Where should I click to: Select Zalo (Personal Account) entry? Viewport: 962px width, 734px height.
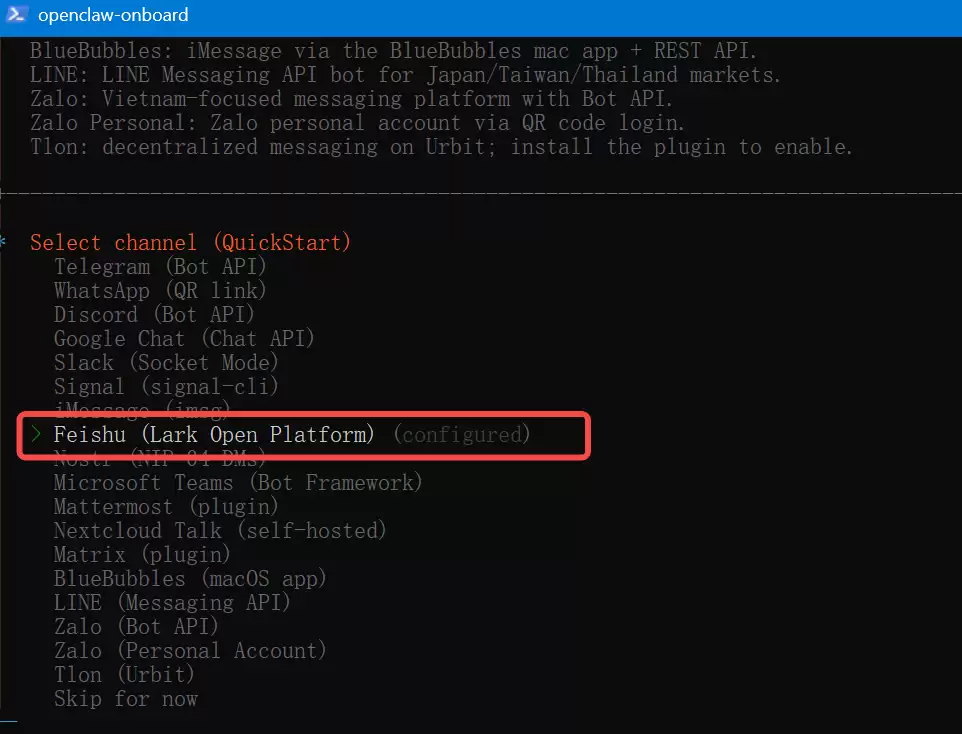(190, 650)
